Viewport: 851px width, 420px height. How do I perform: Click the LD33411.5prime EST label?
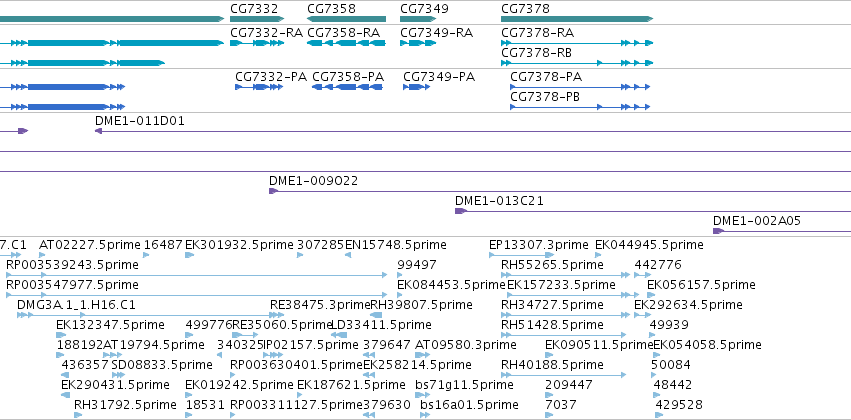click(x=381, y=325)
